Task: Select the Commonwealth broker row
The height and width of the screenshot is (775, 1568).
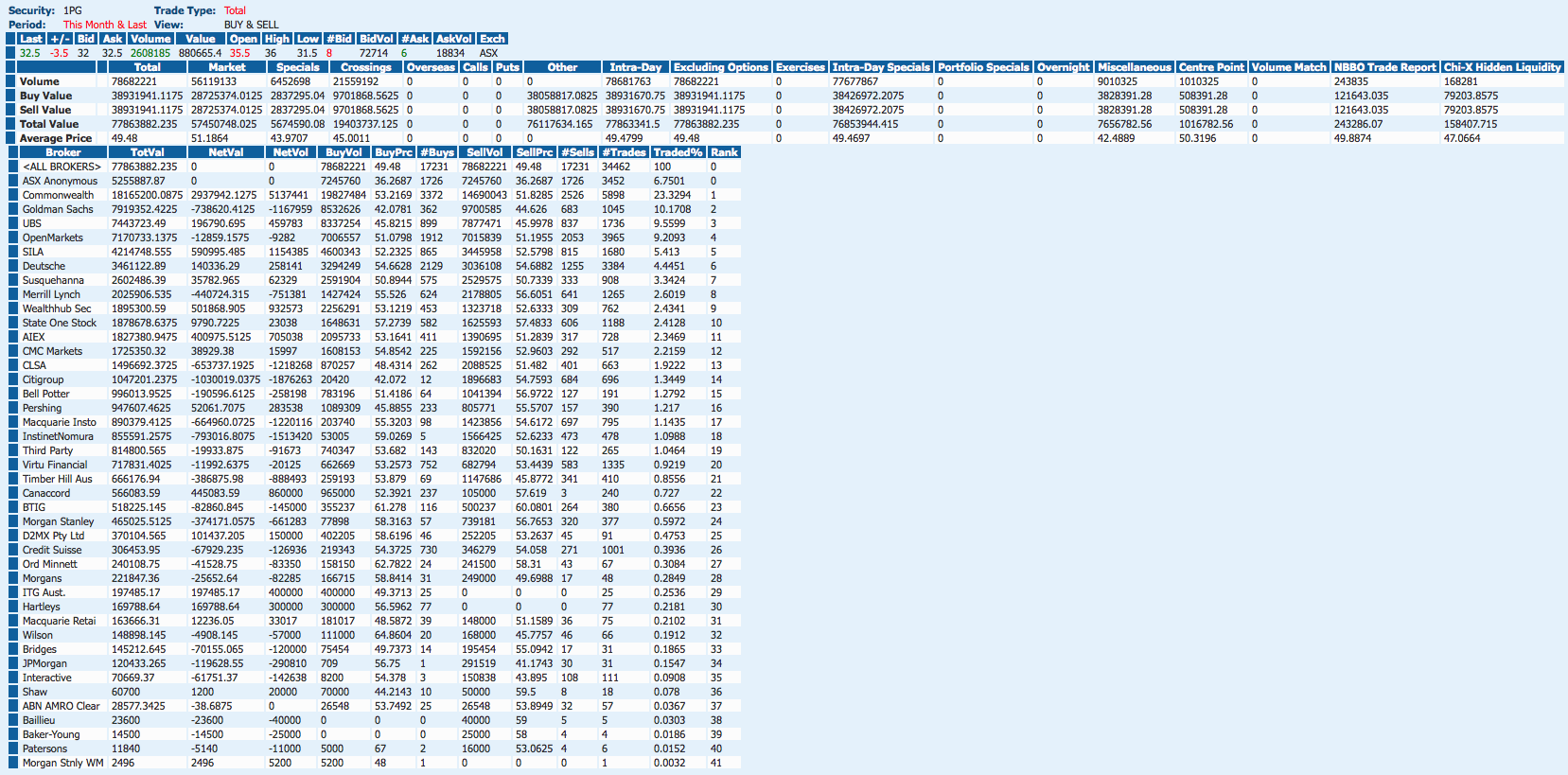Action: coord(374,195)
